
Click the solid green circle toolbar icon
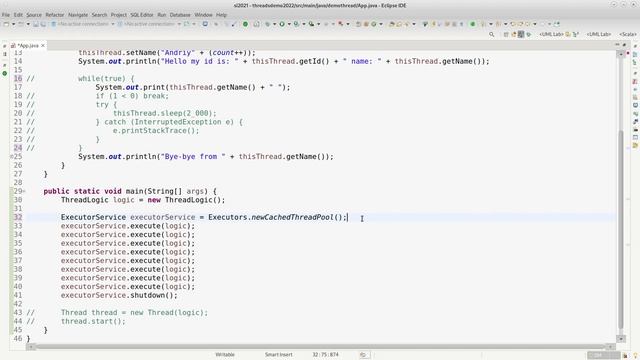[x=245, y=24]
